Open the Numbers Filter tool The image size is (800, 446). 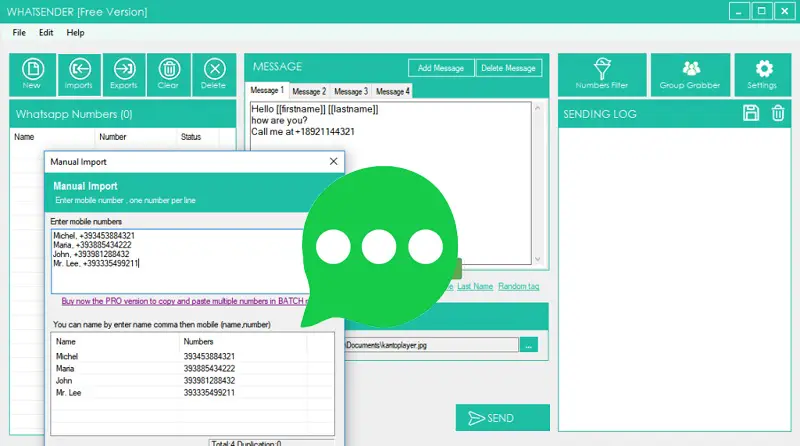point(602,75)
